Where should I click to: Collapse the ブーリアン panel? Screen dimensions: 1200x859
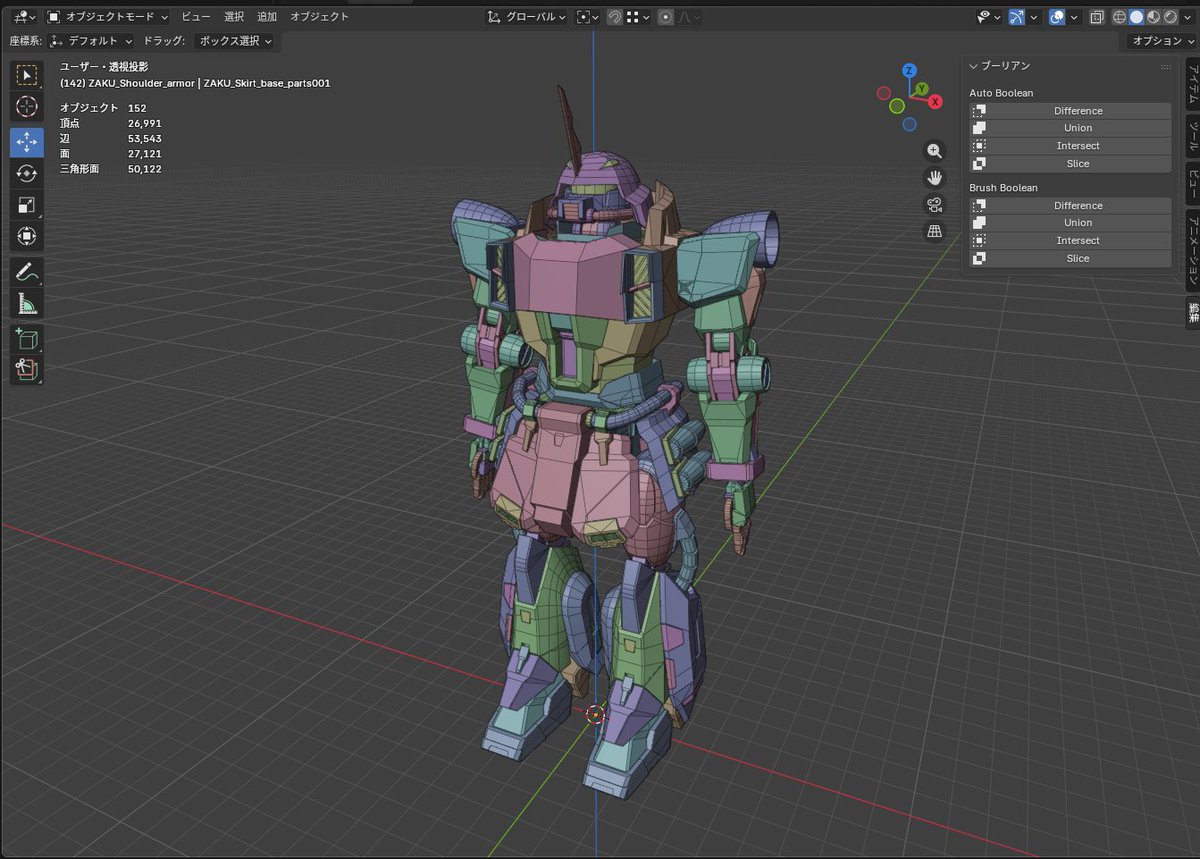click(975, 66)
